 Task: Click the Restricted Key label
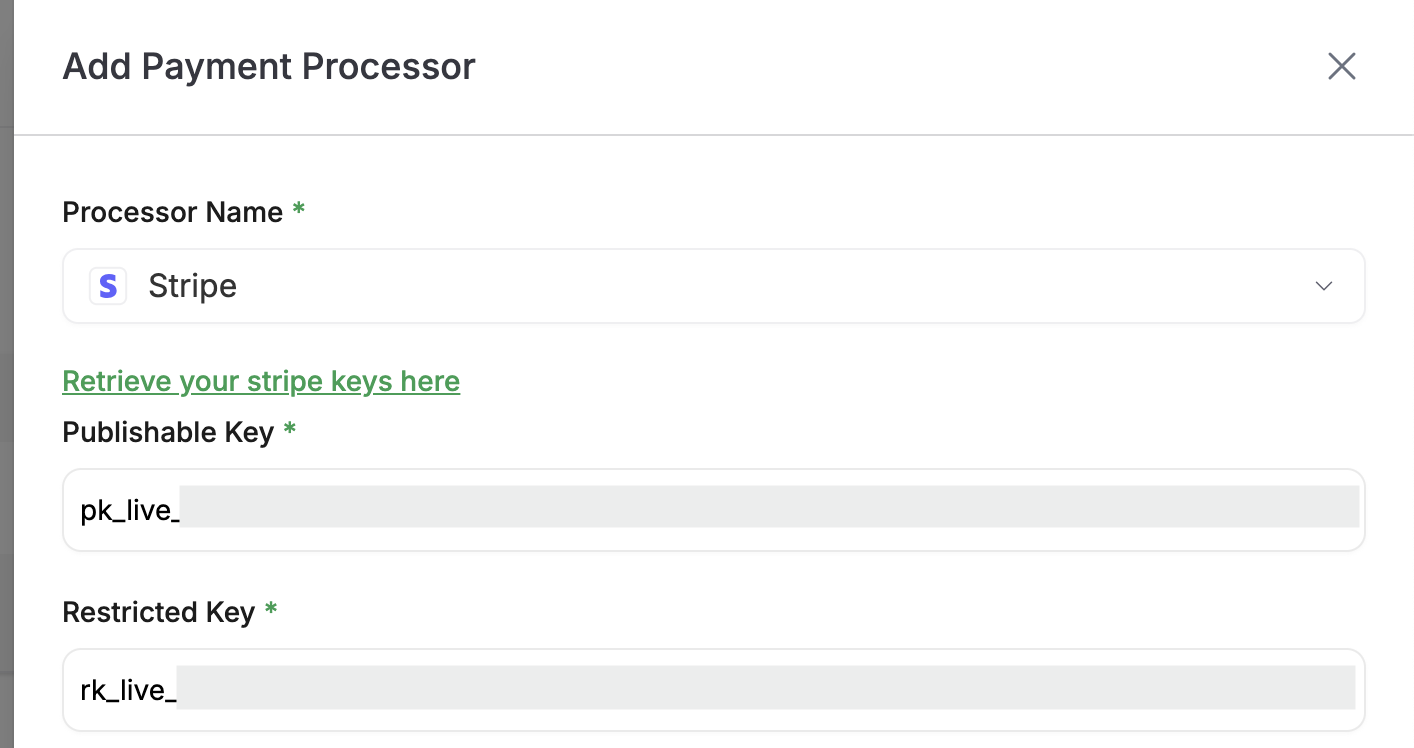[x=158, y=612]
